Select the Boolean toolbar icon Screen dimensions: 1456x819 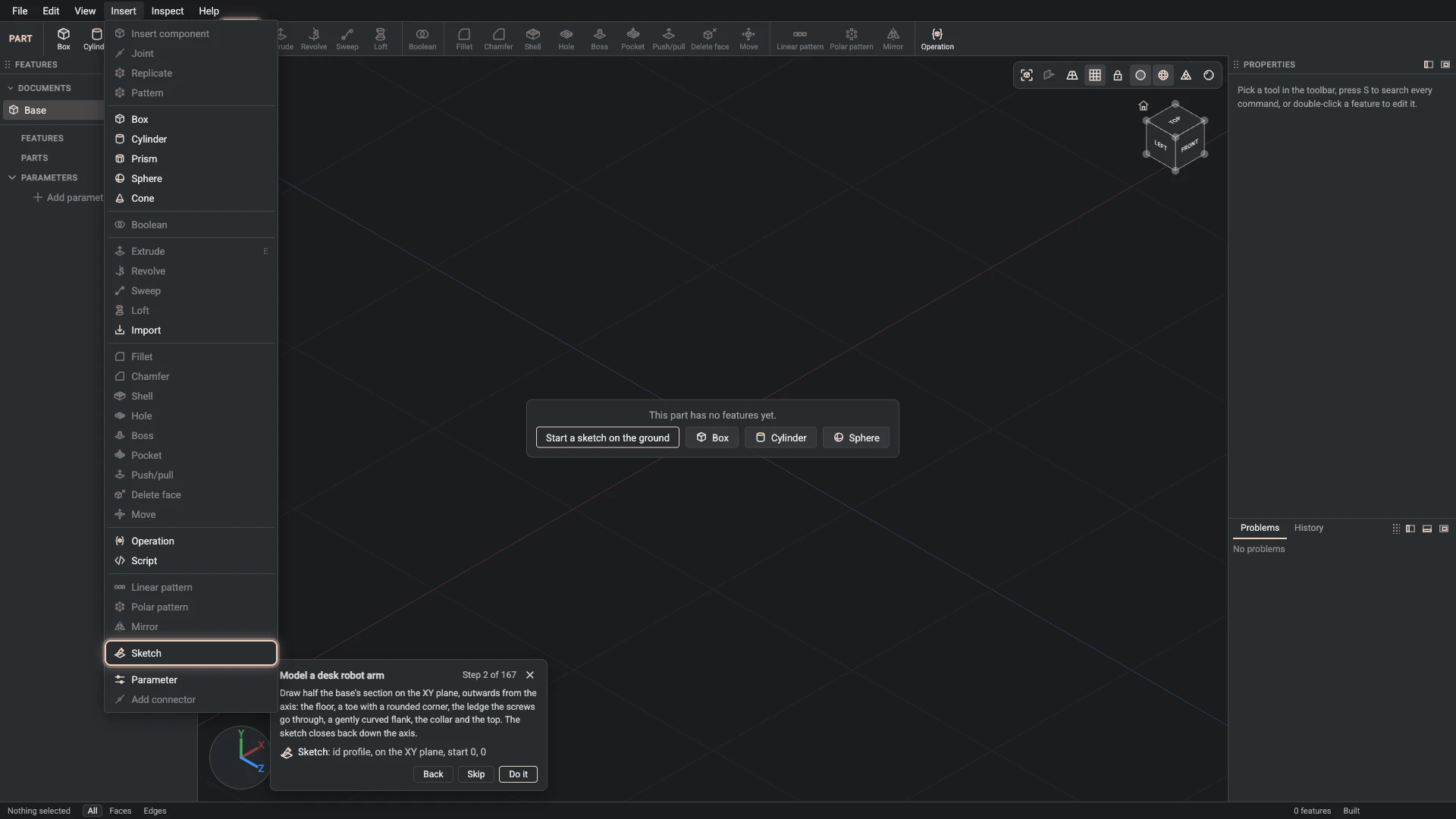[422, 39]
